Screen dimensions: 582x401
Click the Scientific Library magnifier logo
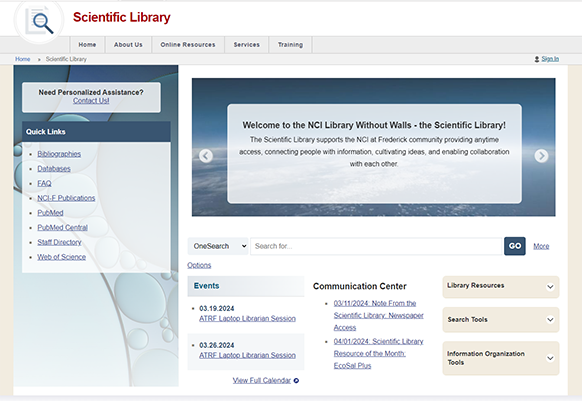(39, 20)
